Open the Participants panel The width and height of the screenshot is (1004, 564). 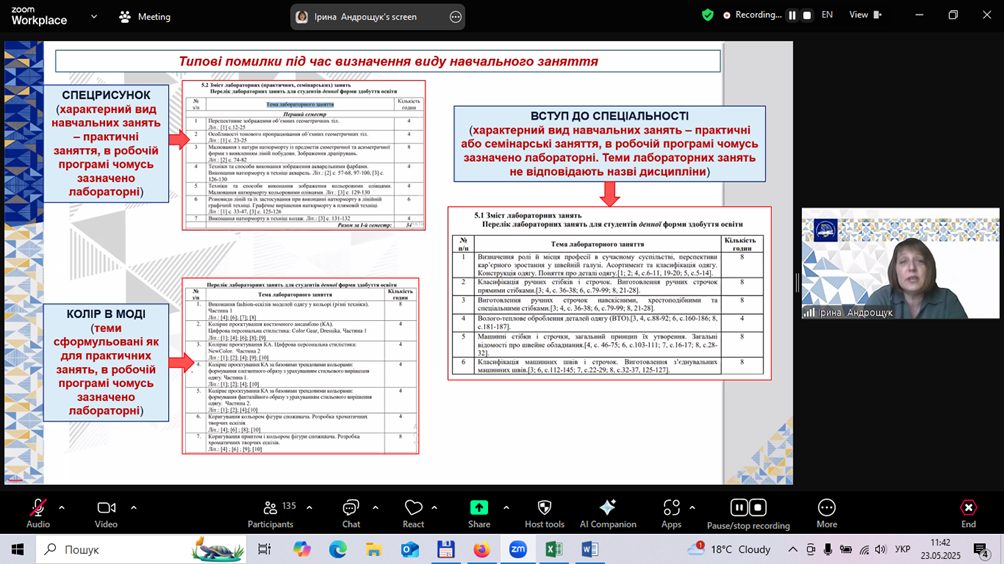tap(270, 514)
